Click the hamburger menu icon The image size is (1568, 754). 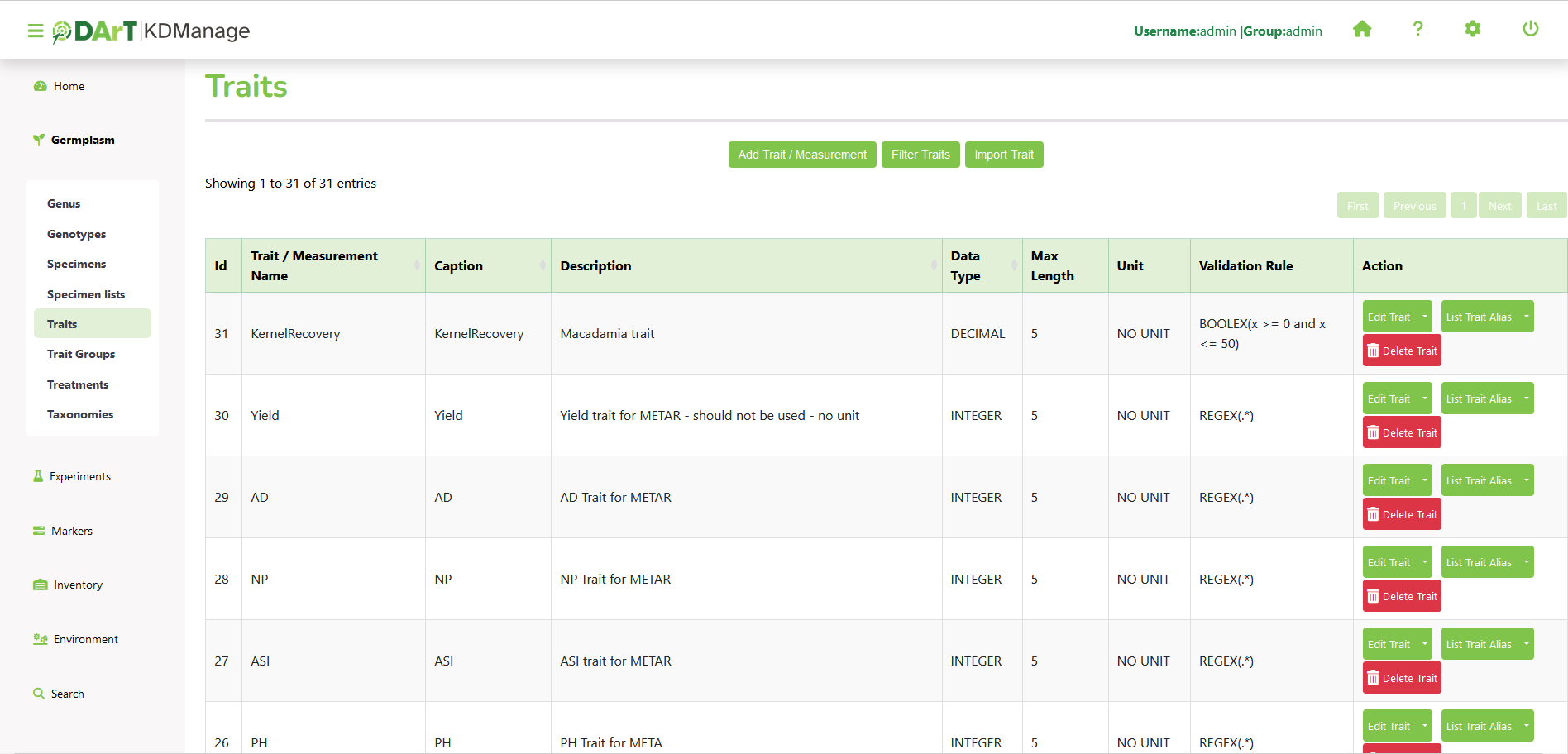click(36, 31)
